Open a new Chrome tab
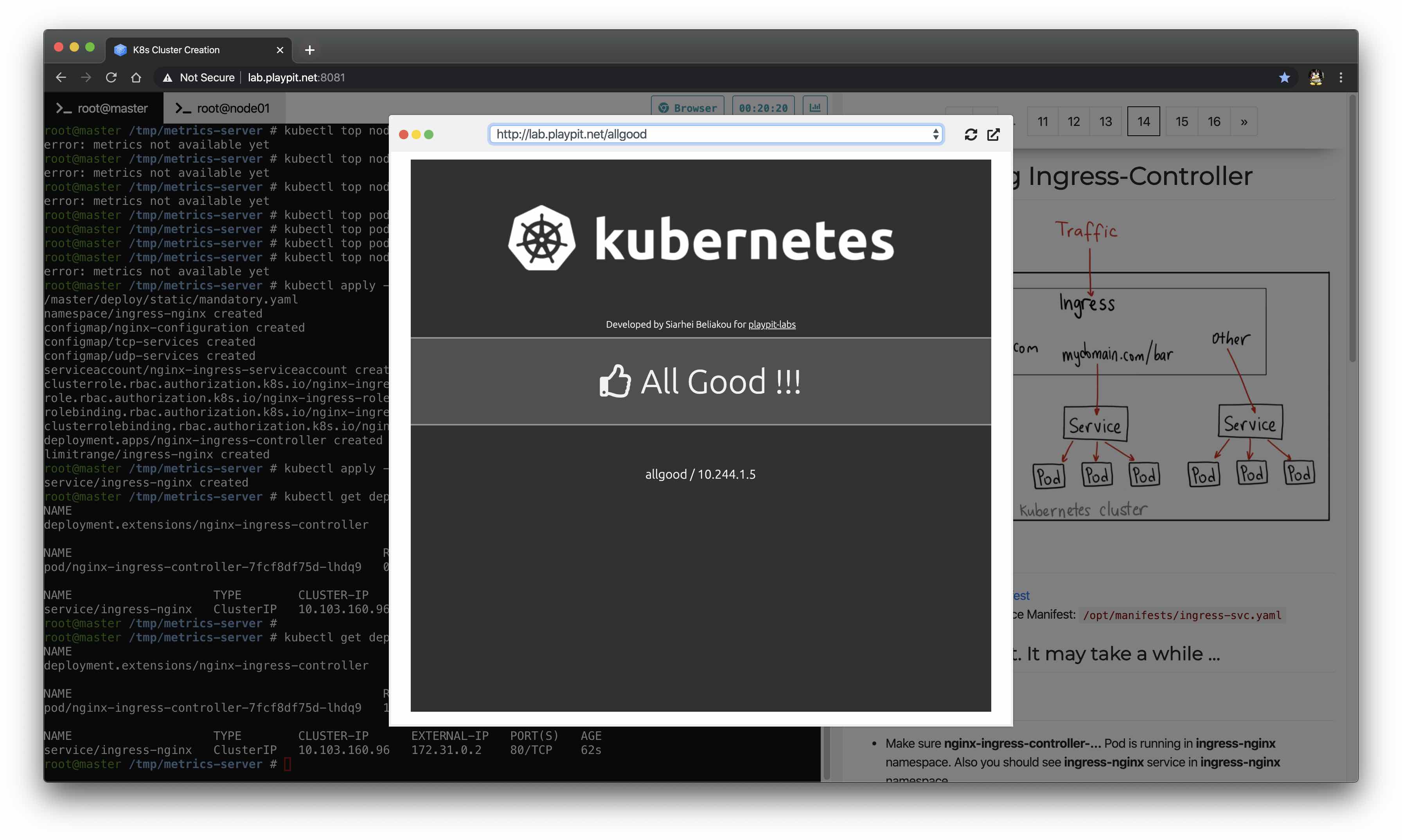This screenshot has height=840, width=1402. click(x=309, y=50)
